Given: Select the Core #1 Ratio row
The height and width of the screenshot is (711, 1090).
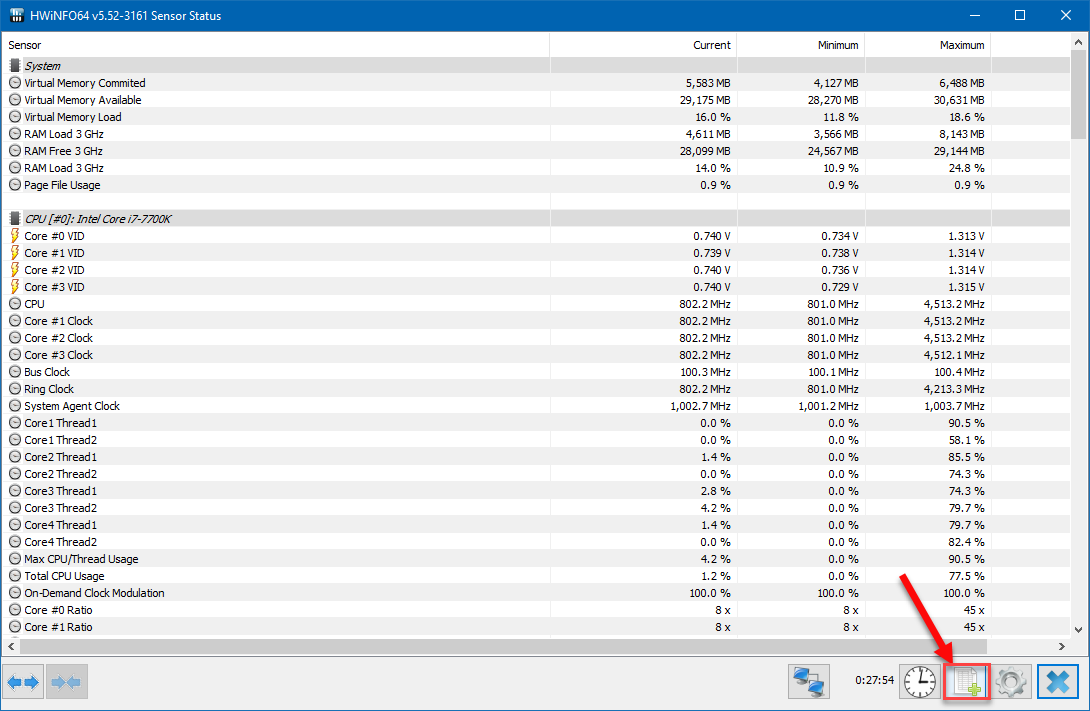Looking at the screenshot, I should tap(536, 627).
